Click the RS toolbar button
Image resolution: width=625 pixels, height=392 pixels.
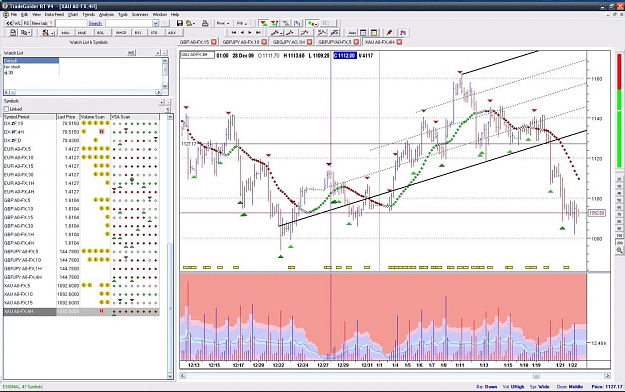point(26,24)
